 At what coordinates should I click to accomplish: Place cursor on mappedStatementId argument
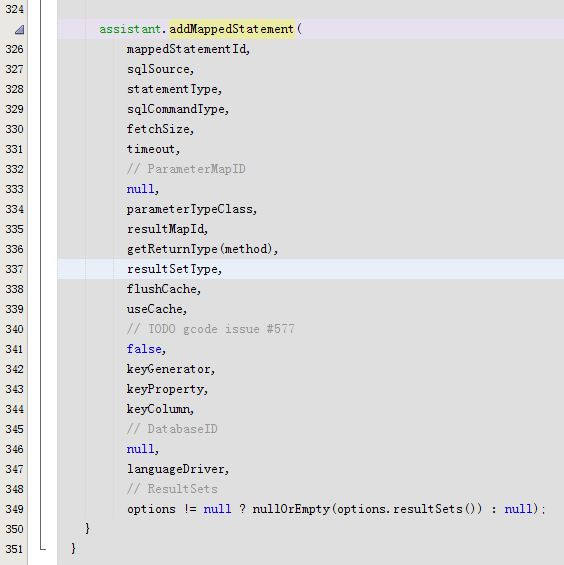pyautogui.click(x=186, y=49)
